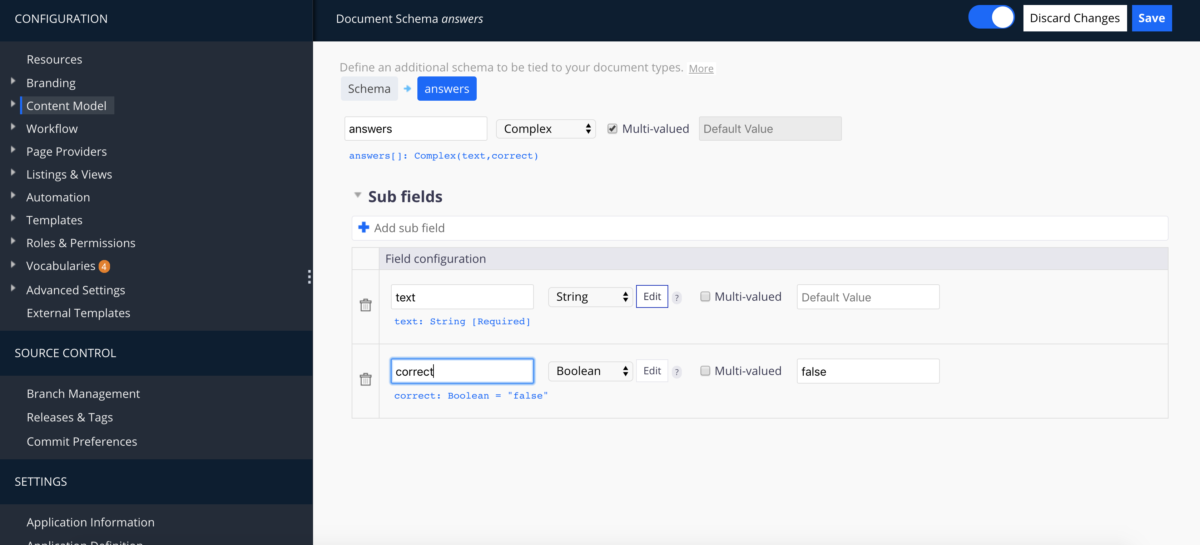Viewport: 1200px width, 545px height.
Task: Delete the text sub field with trash icon
Action: click(366, 305)
